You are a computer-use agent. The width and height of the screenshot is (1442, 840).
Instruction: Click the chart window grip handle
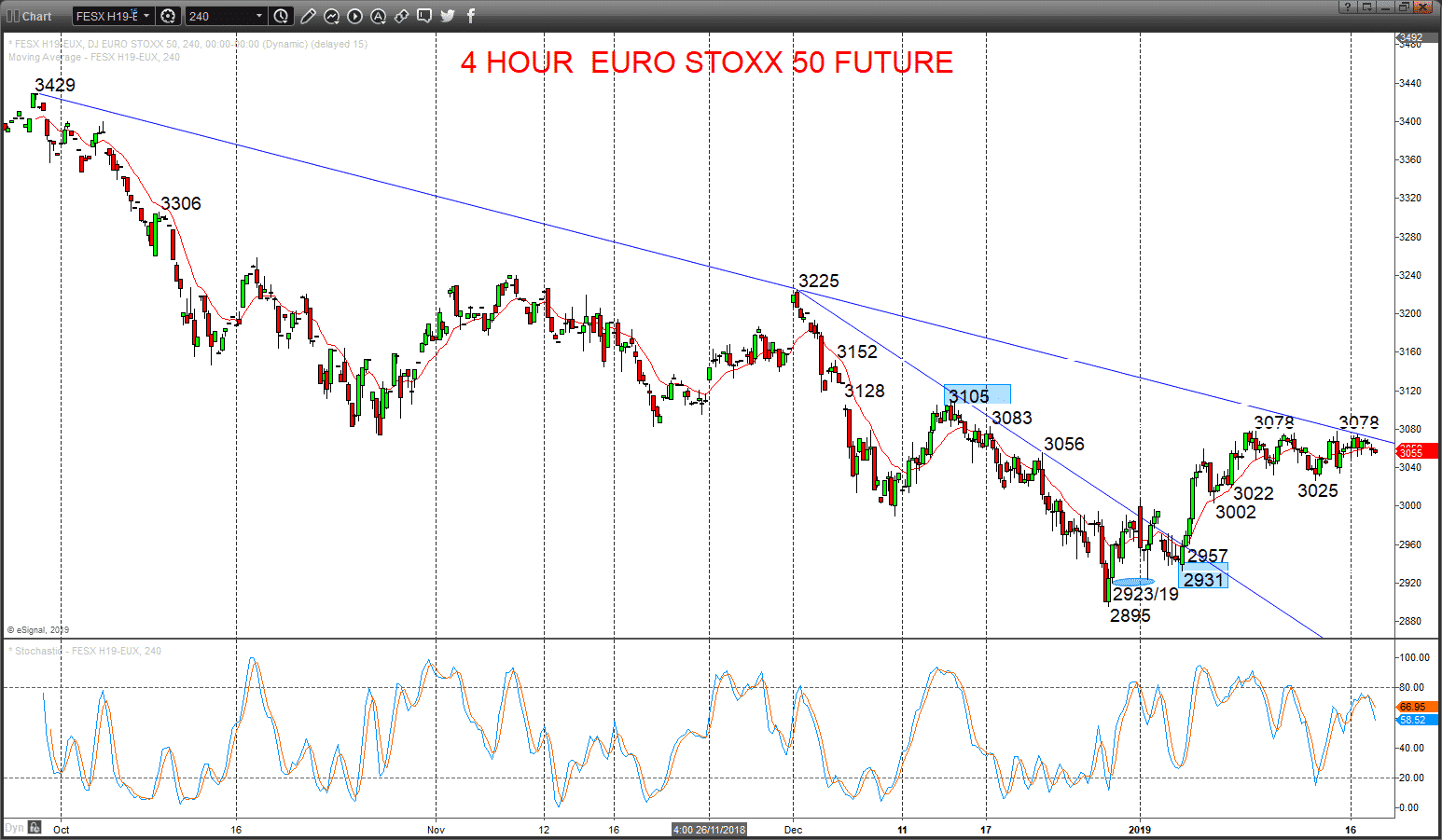(x=12, y=16)
